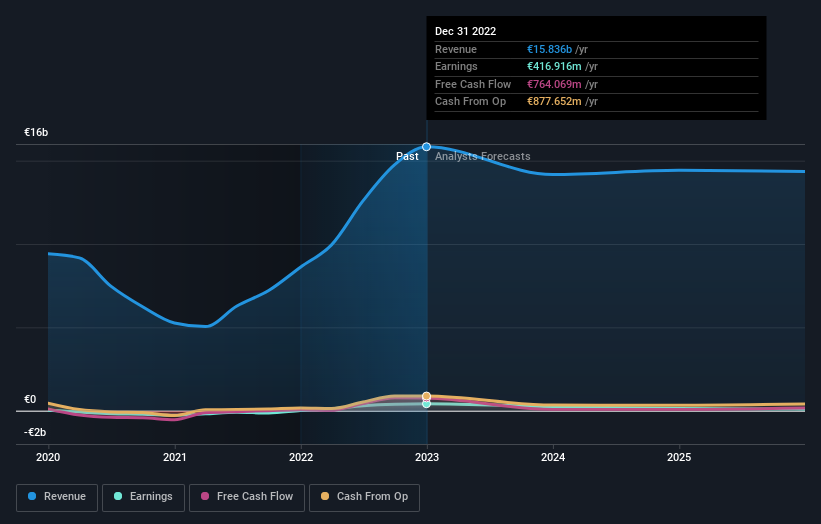The height and width of the screenshot is (524, 821).
Task: Toggle the Earnings legend button
Action: click(143, 497)
